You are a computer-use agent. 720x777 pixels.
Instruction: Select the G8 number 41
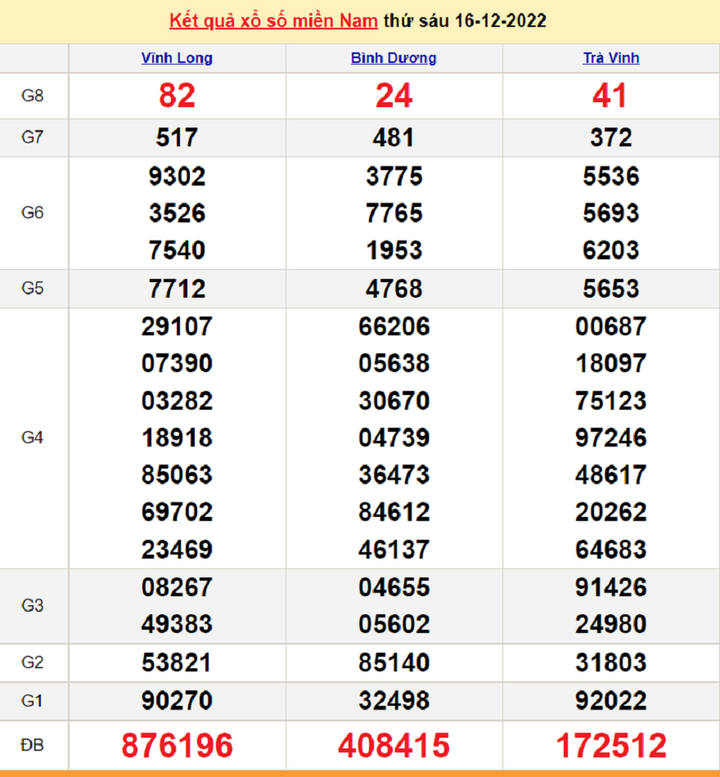(x=610, y=96)
